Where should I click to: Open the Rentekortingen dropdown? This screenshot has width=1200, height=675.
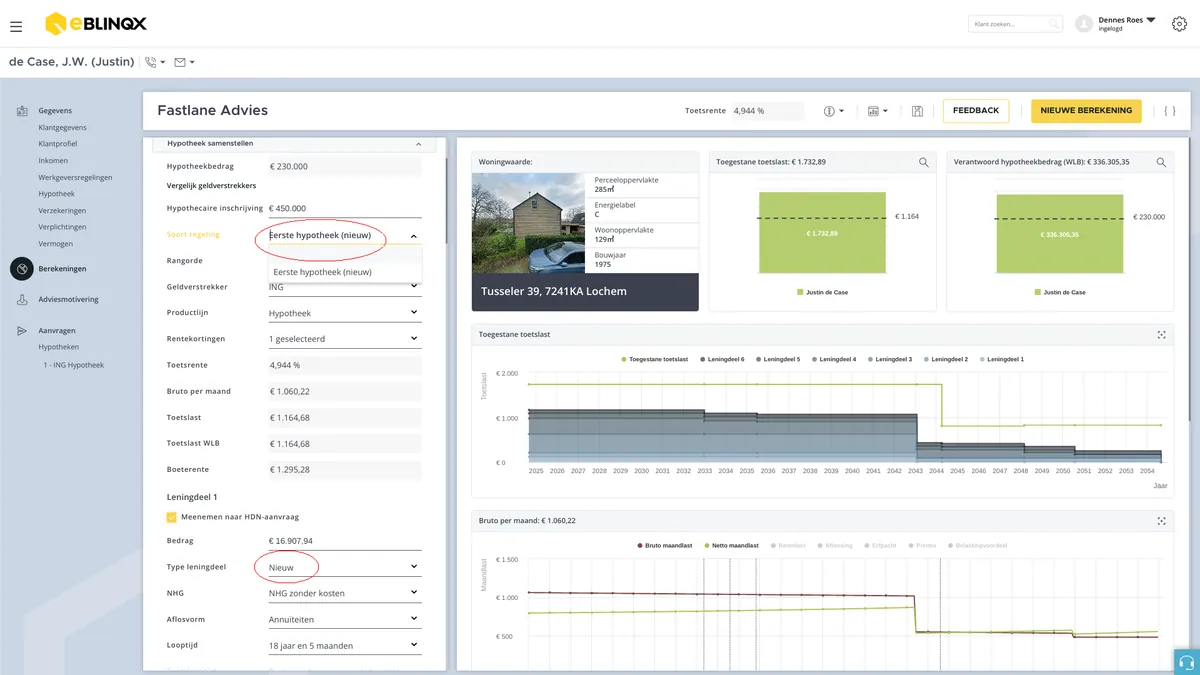343,339
